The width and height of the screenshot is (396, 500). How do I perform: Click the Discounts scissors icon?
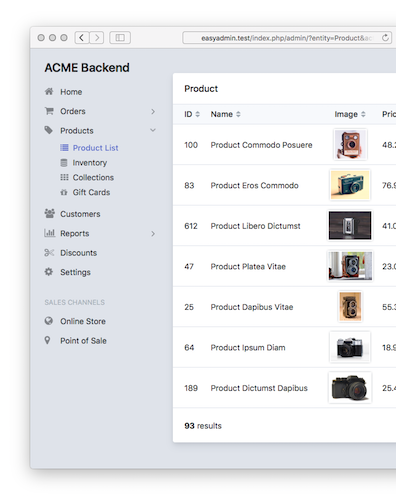pyautogui.click(x=49, y=253)
